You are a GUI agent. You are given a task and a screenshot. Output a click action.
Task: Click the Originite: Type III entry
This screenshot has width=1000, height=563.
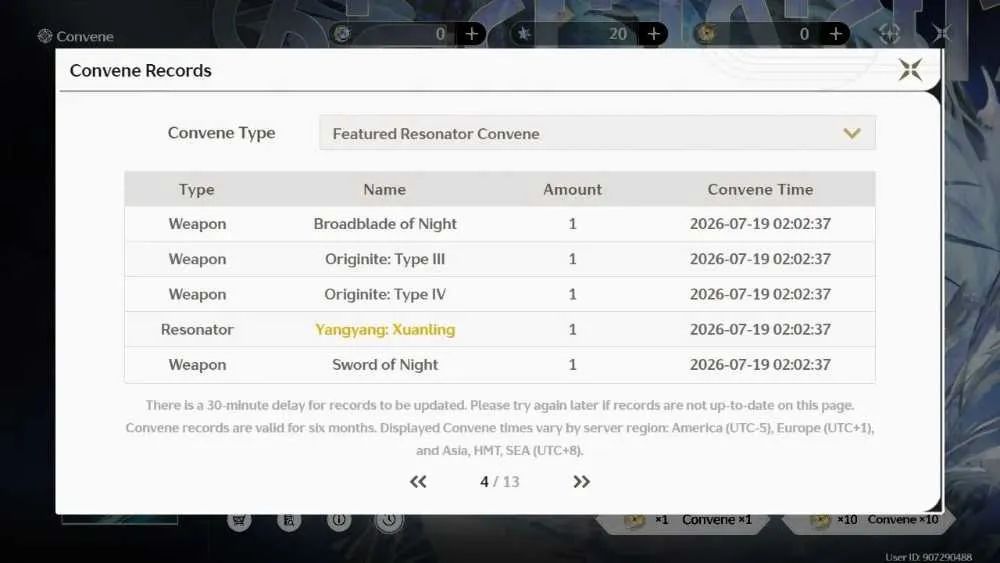385,259
